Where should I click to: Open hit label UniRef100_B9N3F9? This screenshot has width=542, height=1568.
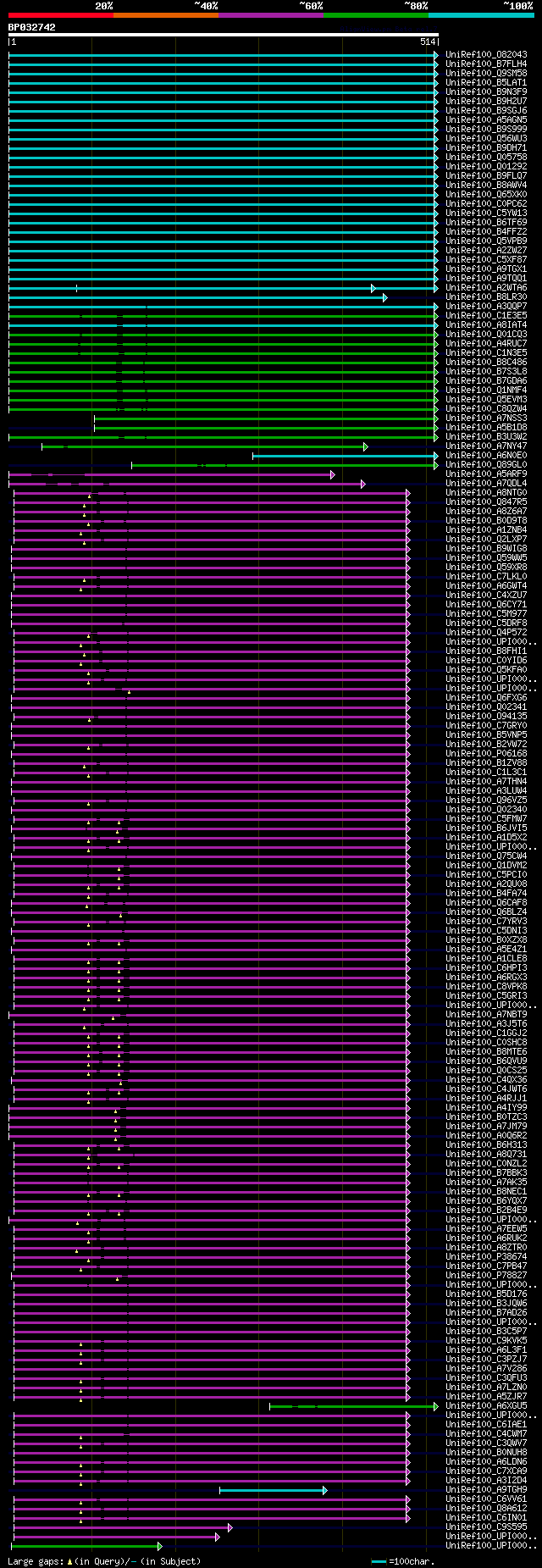tap(486, 91)
